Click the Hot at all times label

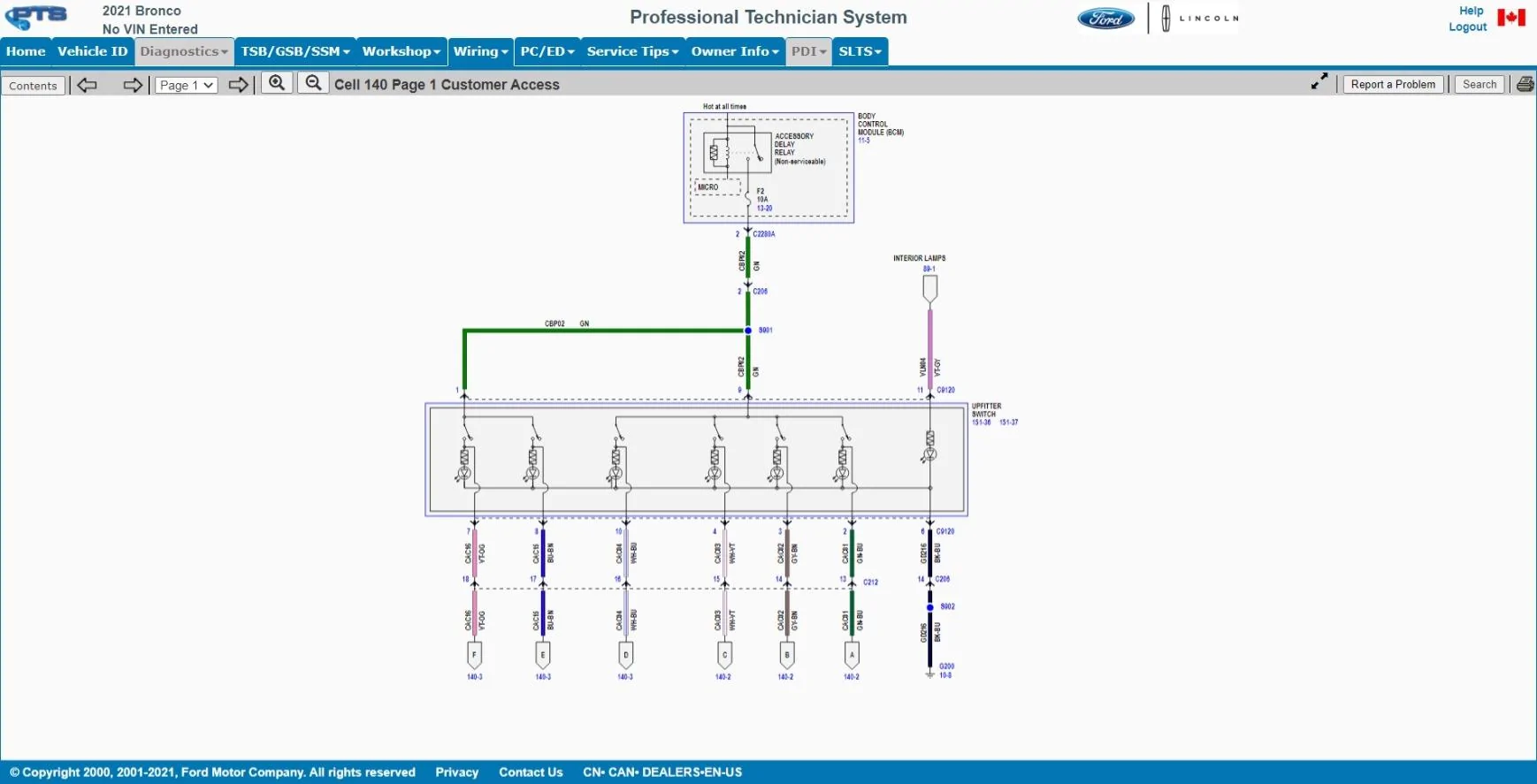click(724, 106)
